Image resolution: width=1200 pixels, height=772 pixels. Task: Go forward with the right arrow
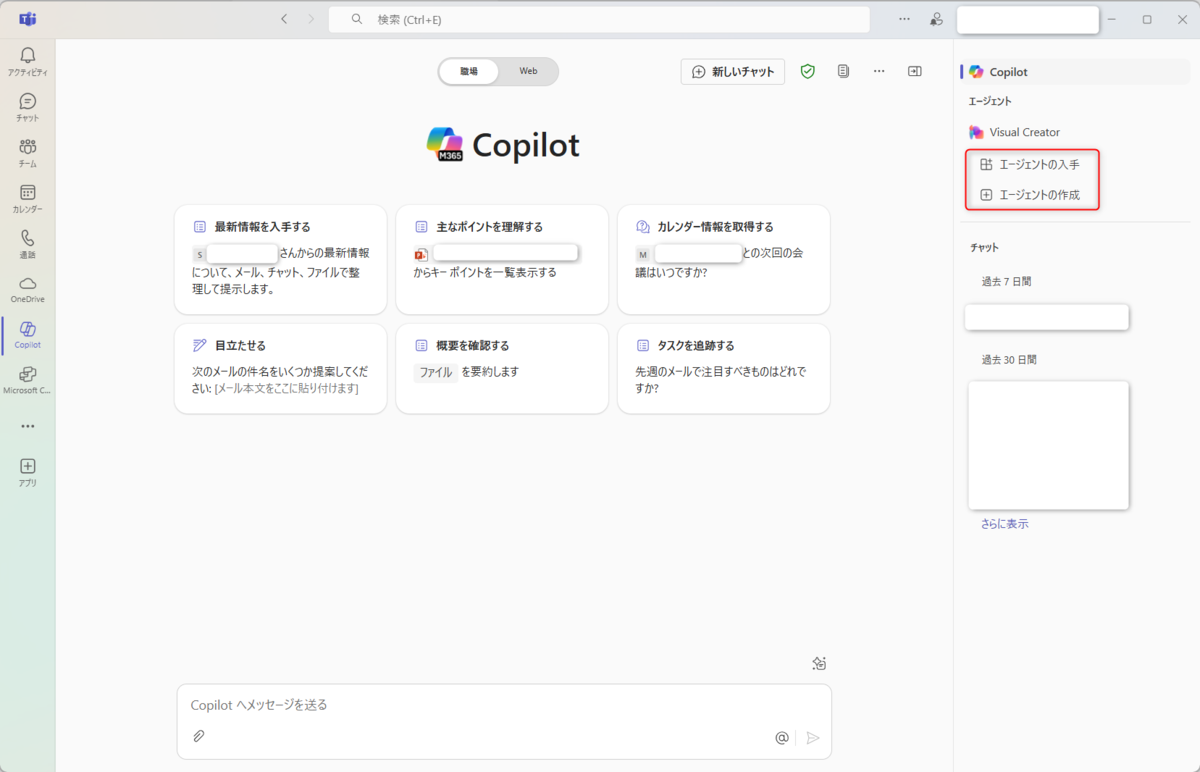tap(311, 19)
